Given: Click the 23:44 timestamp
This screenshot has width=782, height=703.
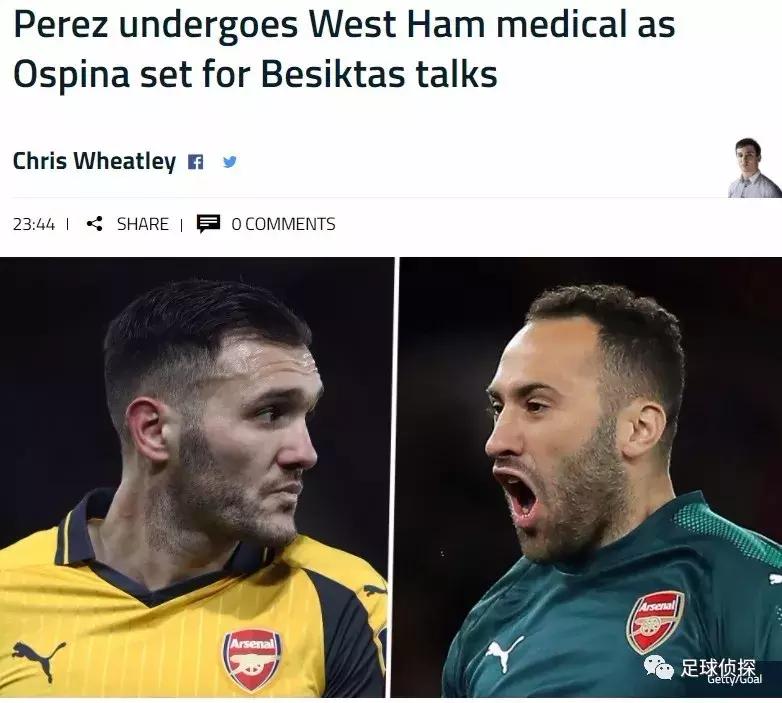Looking at the screenshot, I should pos(34,224).
